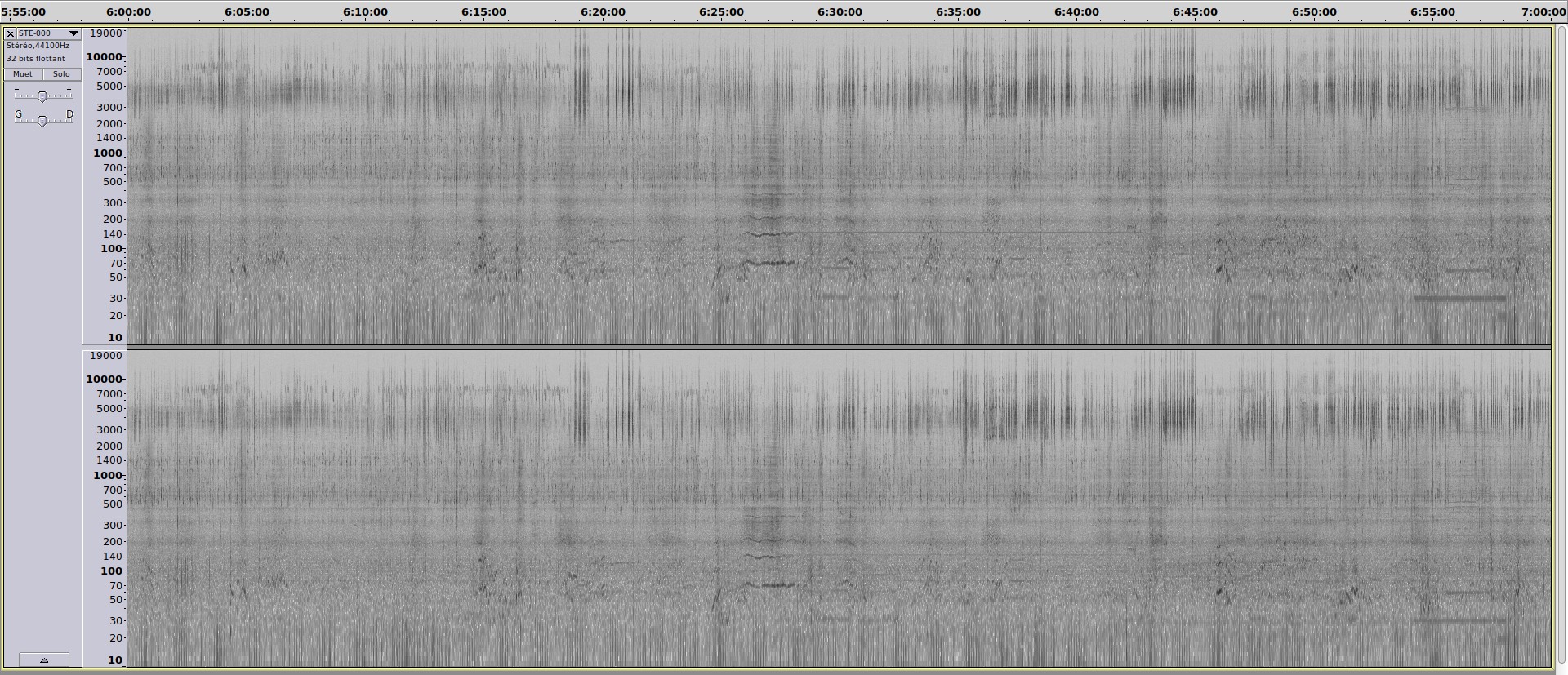Click the 6:15:00 timeline ruler position
1568x675 pixels.
[483, 11]
